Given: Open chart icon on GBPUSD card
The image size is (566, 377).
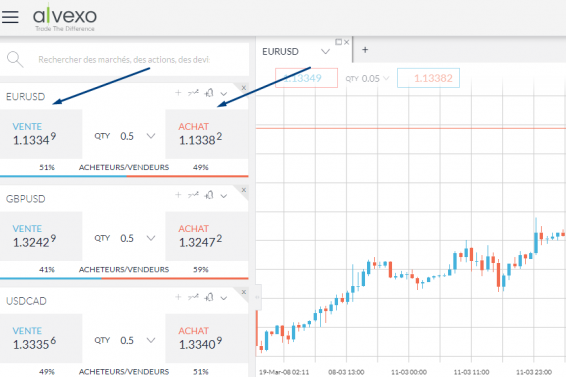Looking at the screenshot, I should (x=193, y=195).
